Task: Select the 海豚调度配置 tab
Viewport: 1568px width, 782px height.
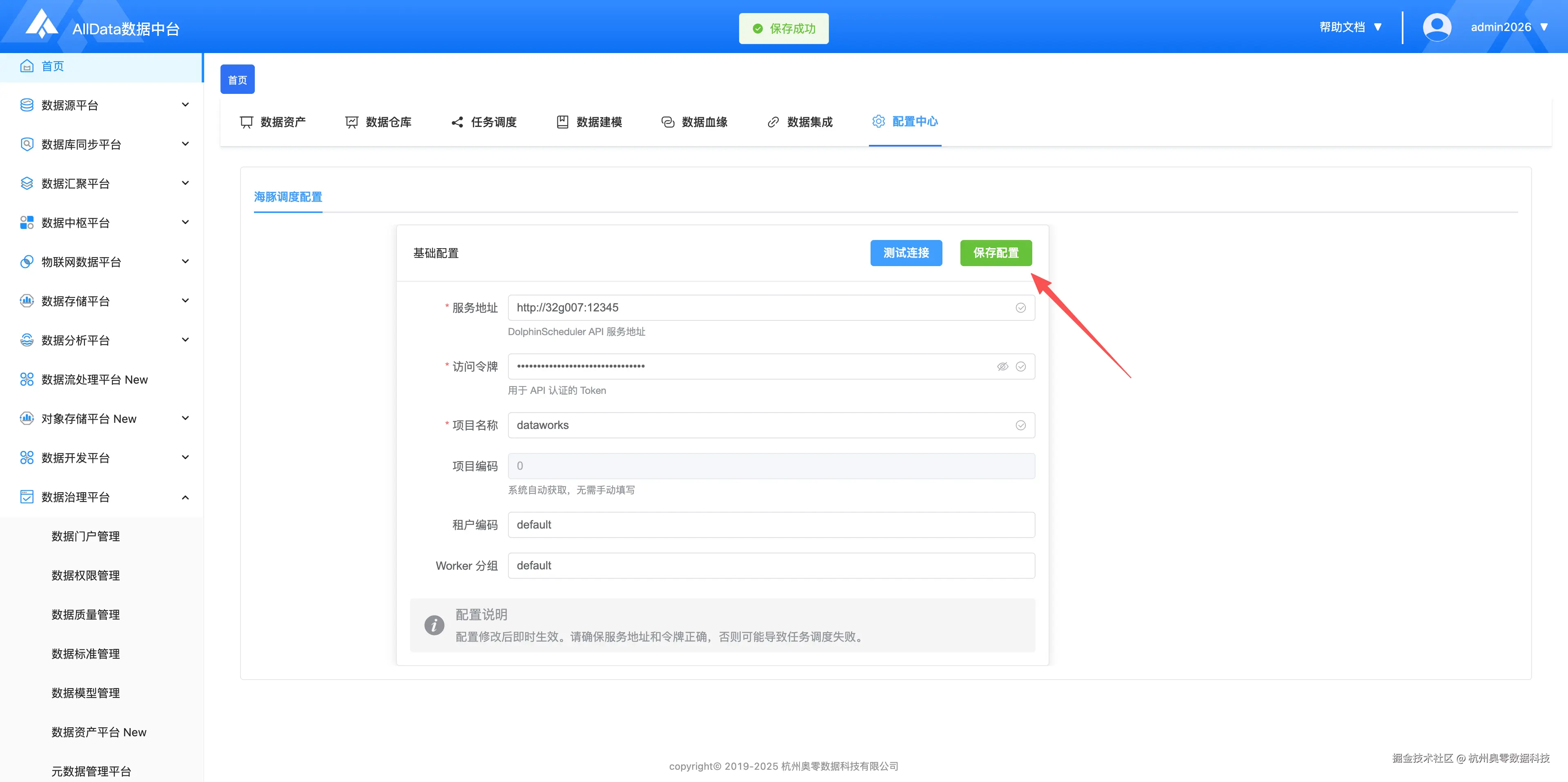Action: tap(287, 197)
